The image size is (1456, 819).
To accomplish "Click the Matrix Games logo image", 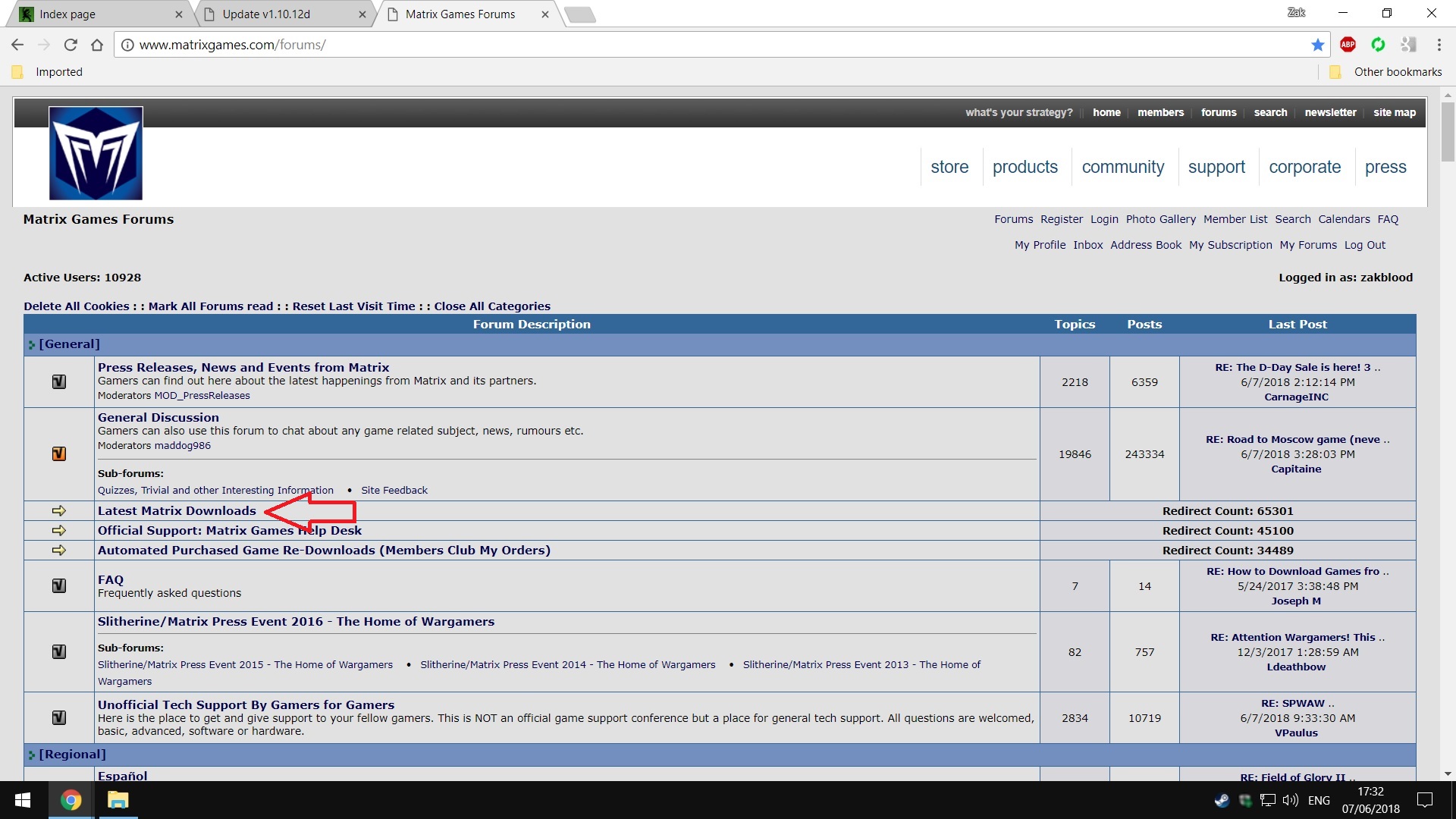I will 96,153.
